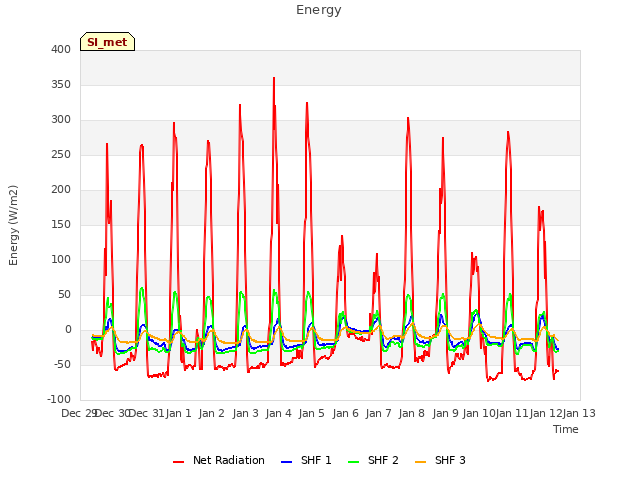Click the 100 y-axis tick label

tap(61, 260)
